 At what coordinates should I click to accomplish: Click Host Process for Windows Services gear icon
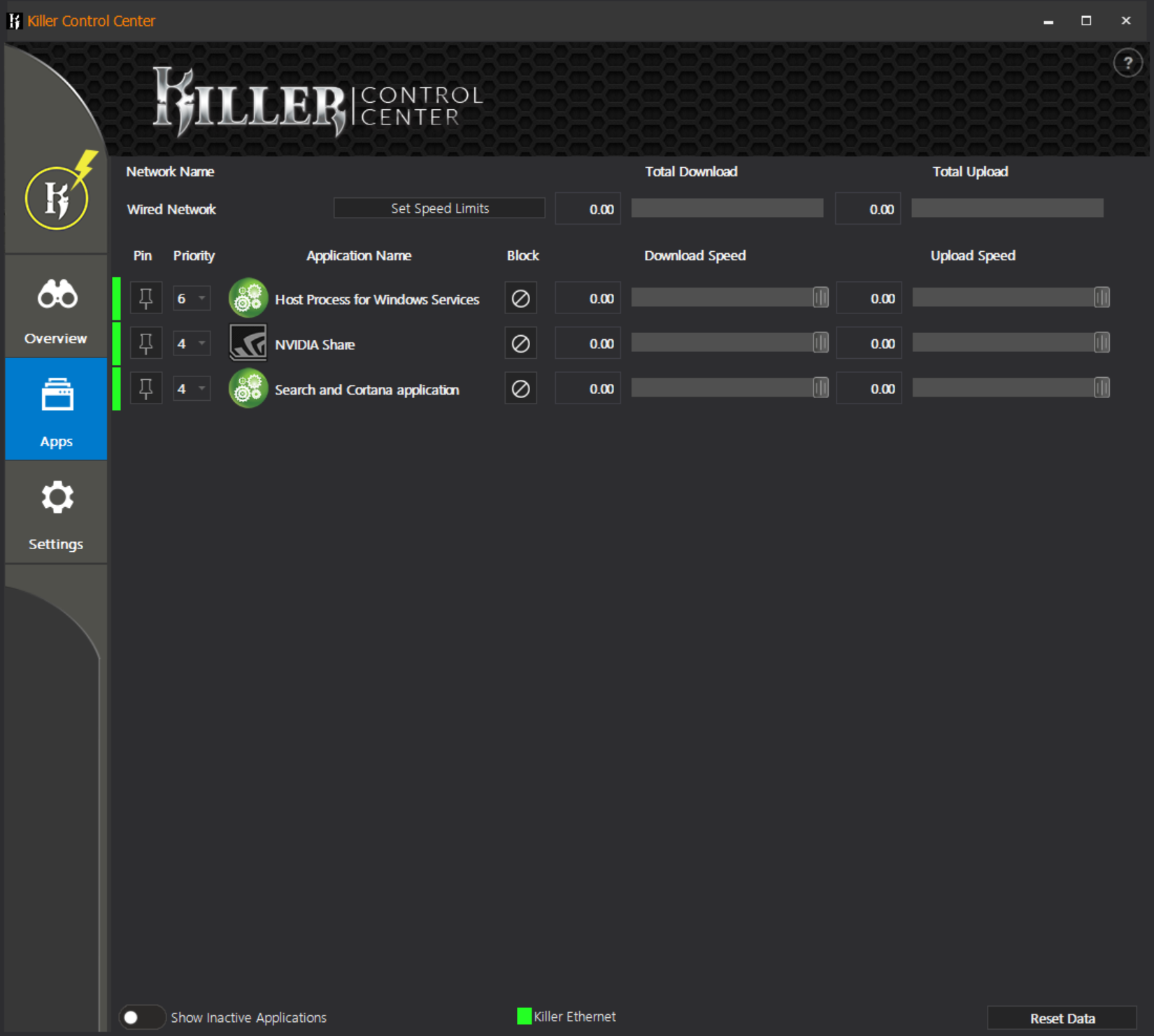pos(248,298)
